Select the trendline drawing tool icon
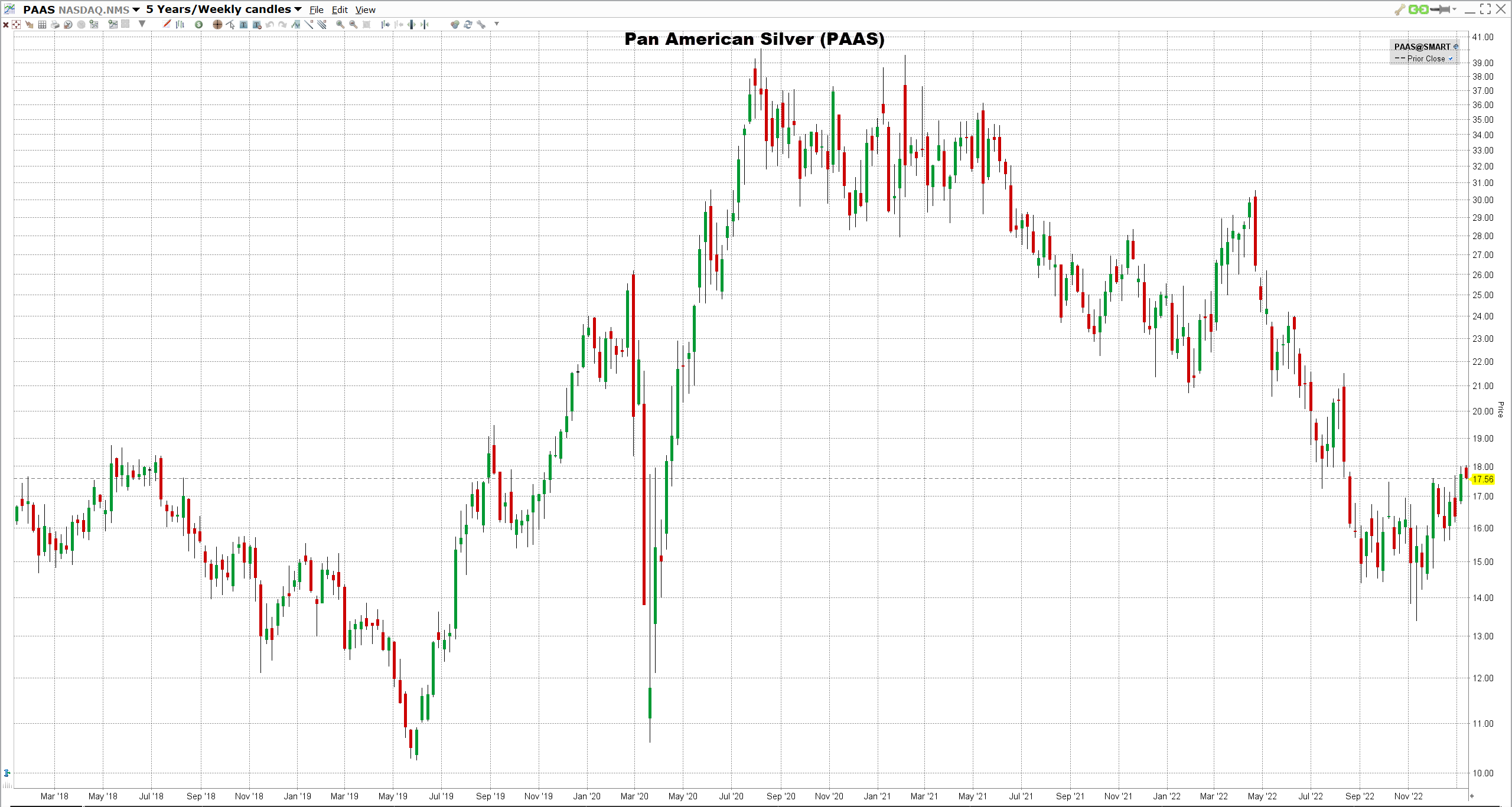Viewport: 1512px width, 807px height. [309, 25]
